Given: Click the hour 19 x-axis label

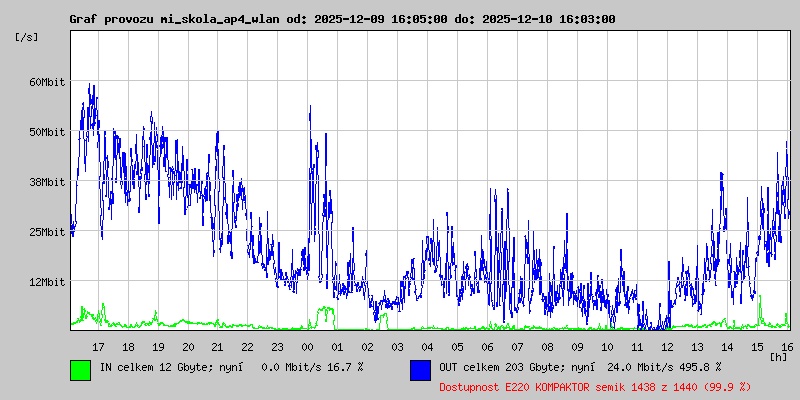Looking at the screenshot, I should click(158, 347).
